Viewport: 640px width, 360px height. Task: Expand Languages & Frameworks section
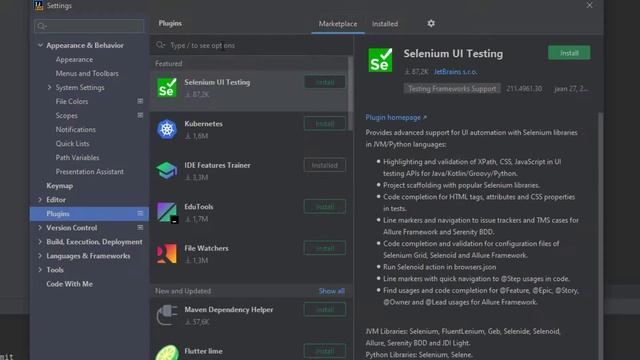pos(40,256)
